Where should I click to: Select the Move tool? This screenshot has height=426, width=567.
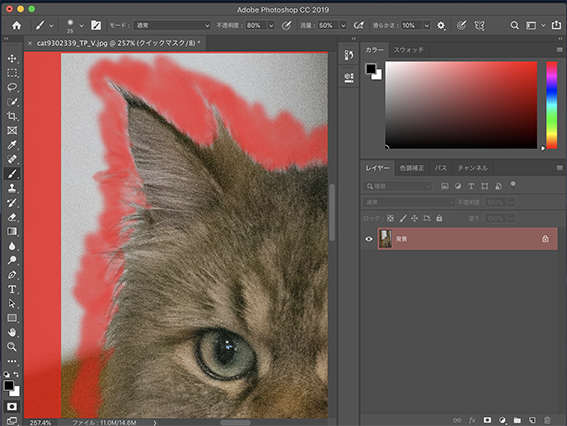[12, 59]
